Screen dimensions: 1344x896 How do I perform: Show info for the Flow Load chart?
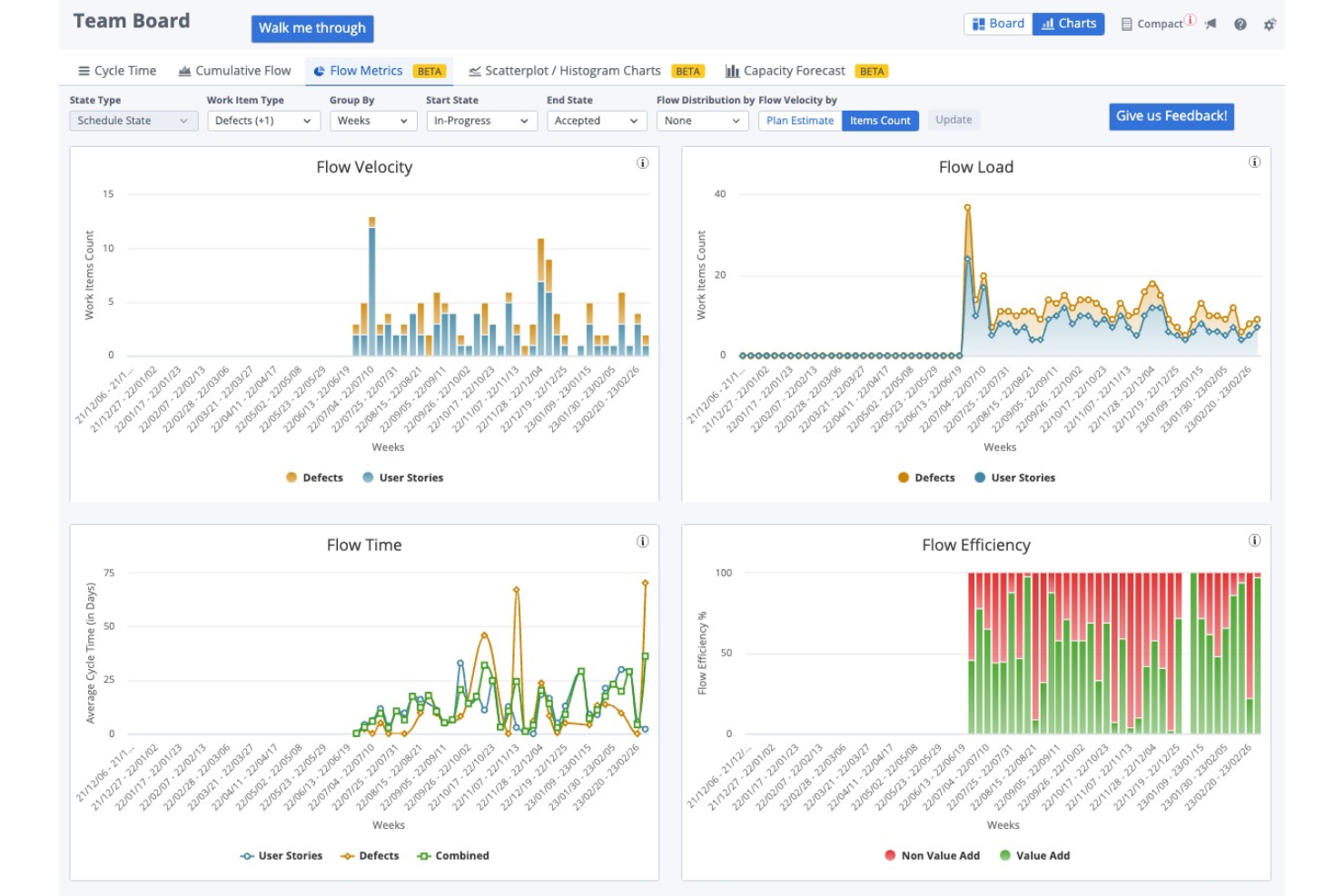click(x=1255, y=162)
